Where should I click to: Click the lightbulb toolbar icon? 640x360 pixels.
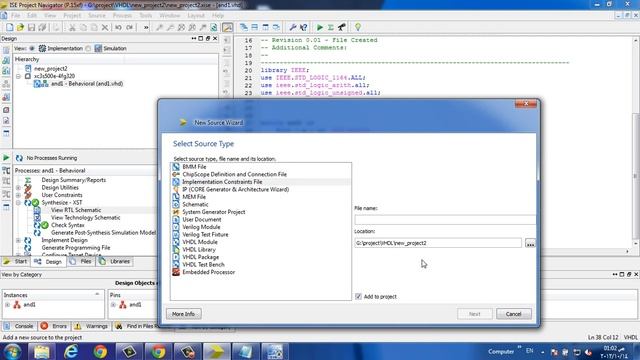click(358, 27)
